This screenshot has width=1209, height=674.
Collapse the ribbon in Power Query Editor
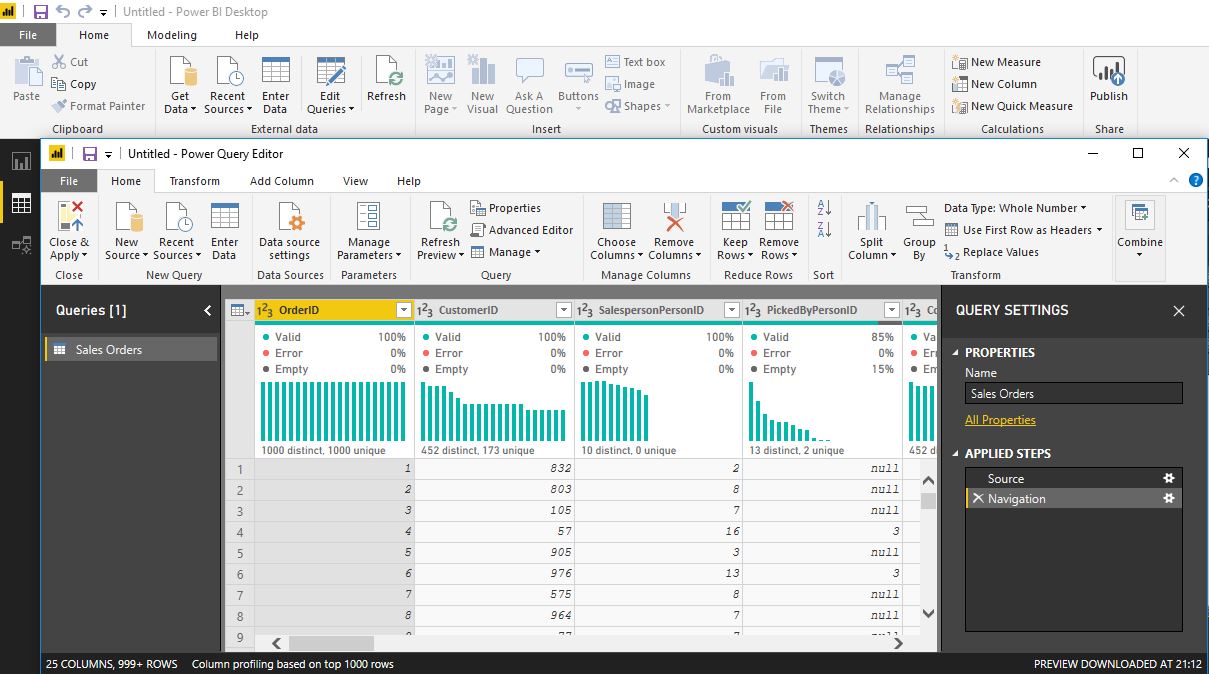(1176, 181)
